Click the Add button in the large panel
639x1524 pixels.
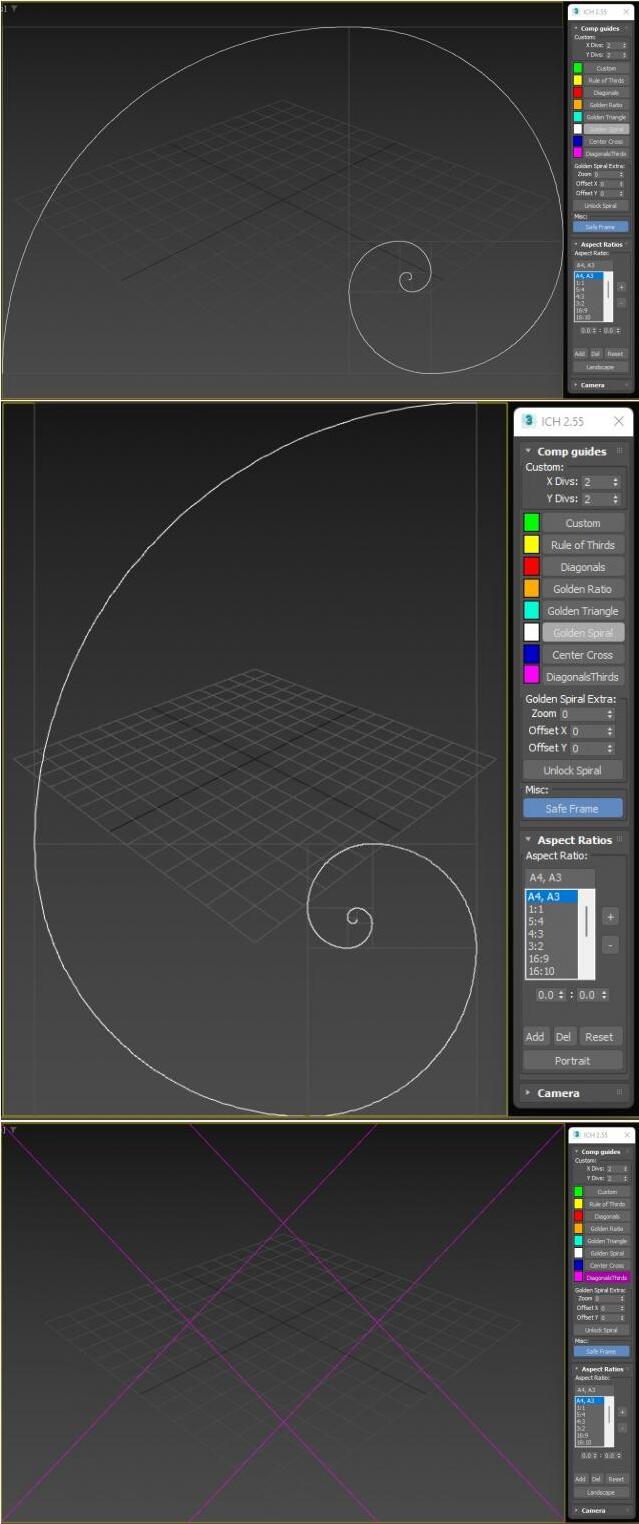[x=535, y=1036]
